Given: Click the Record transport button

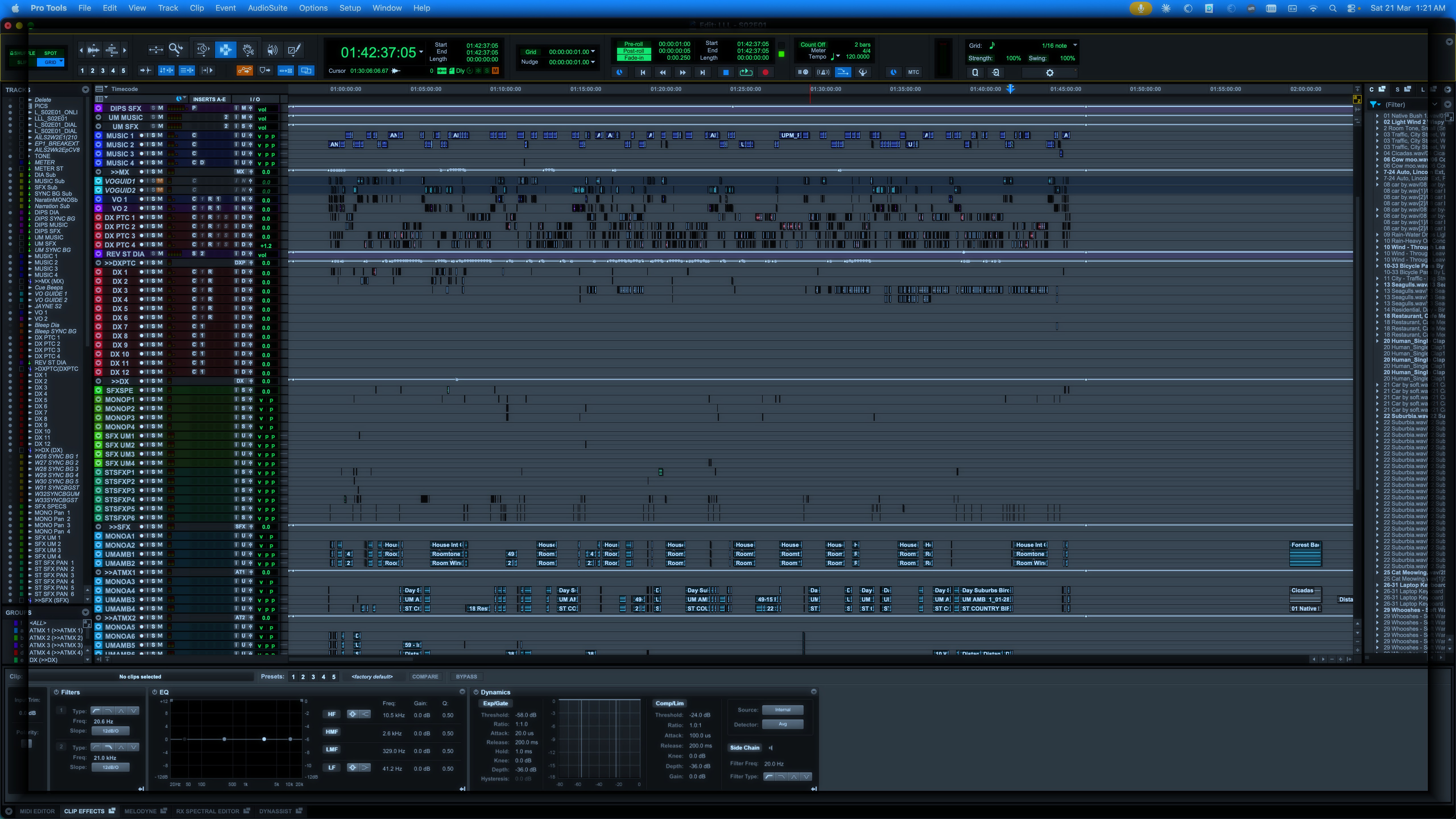Looking at the screenshot, I should [766, 72].
